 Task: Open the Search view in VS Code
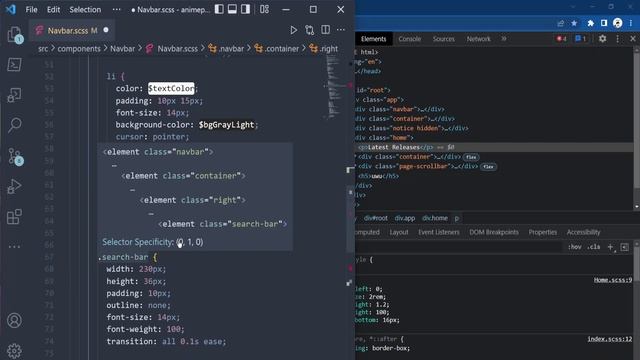pyautogui.click(x=14, y=125)
